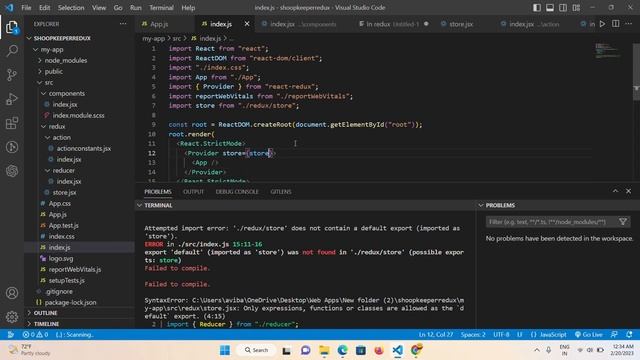
Task: Open the Source Control view
Action: (12, 75)
